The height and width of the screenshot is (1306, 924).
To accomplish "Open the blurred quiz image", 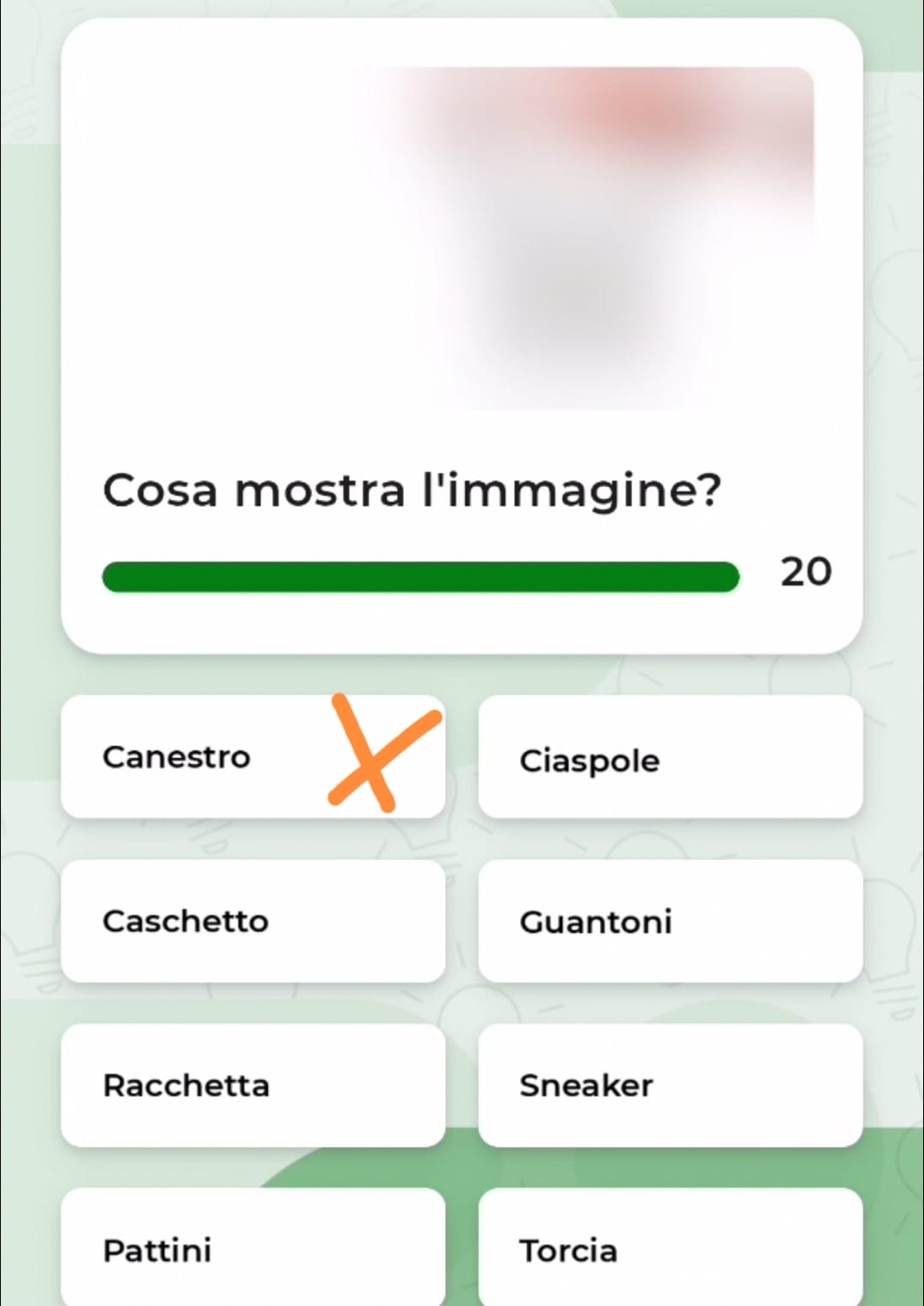I will pyautogui.click(x=462, y=238).
